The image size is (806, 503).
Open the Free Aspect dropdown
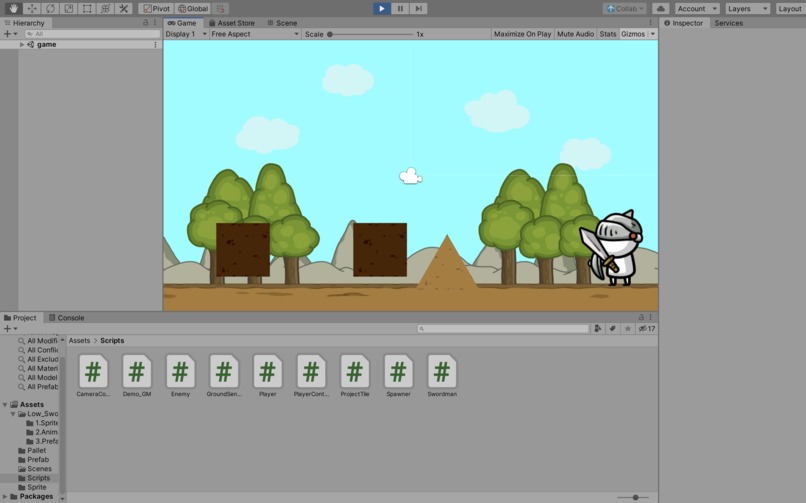[255, 34]
